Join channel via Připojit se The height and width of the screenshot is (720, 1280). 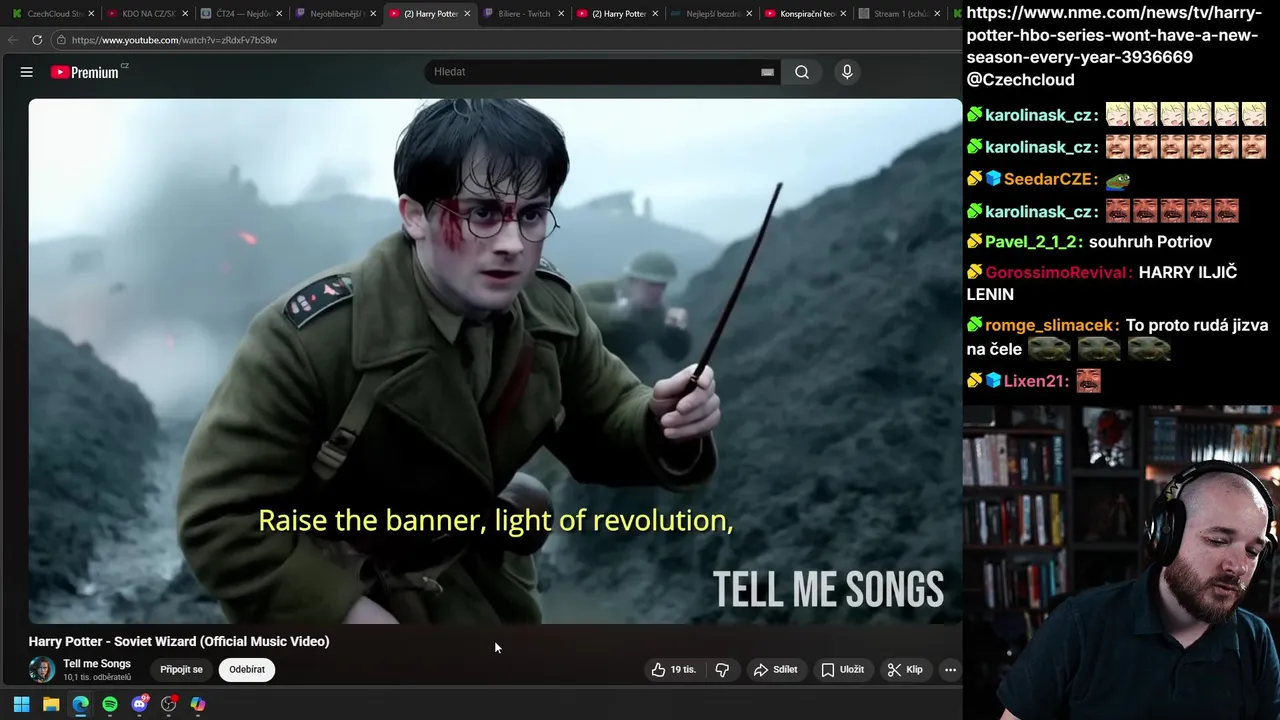(181, 670)
